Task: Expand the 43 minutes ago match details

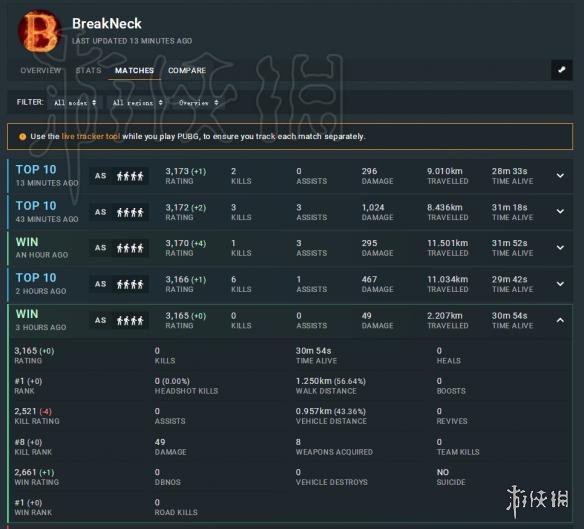Action: [560, 211]
